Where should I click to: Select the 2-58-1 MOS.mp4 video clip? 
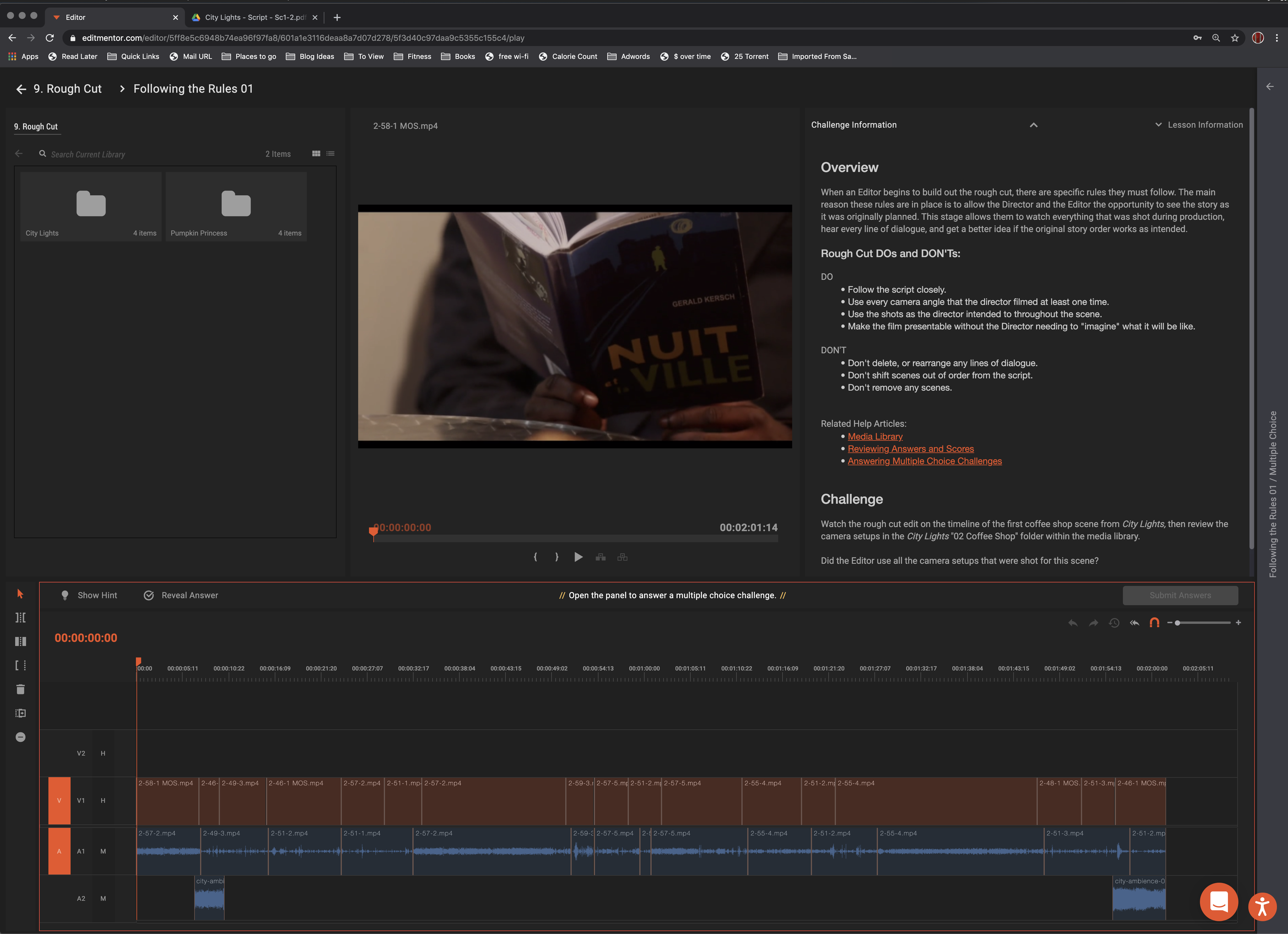(x=167, y=801)
